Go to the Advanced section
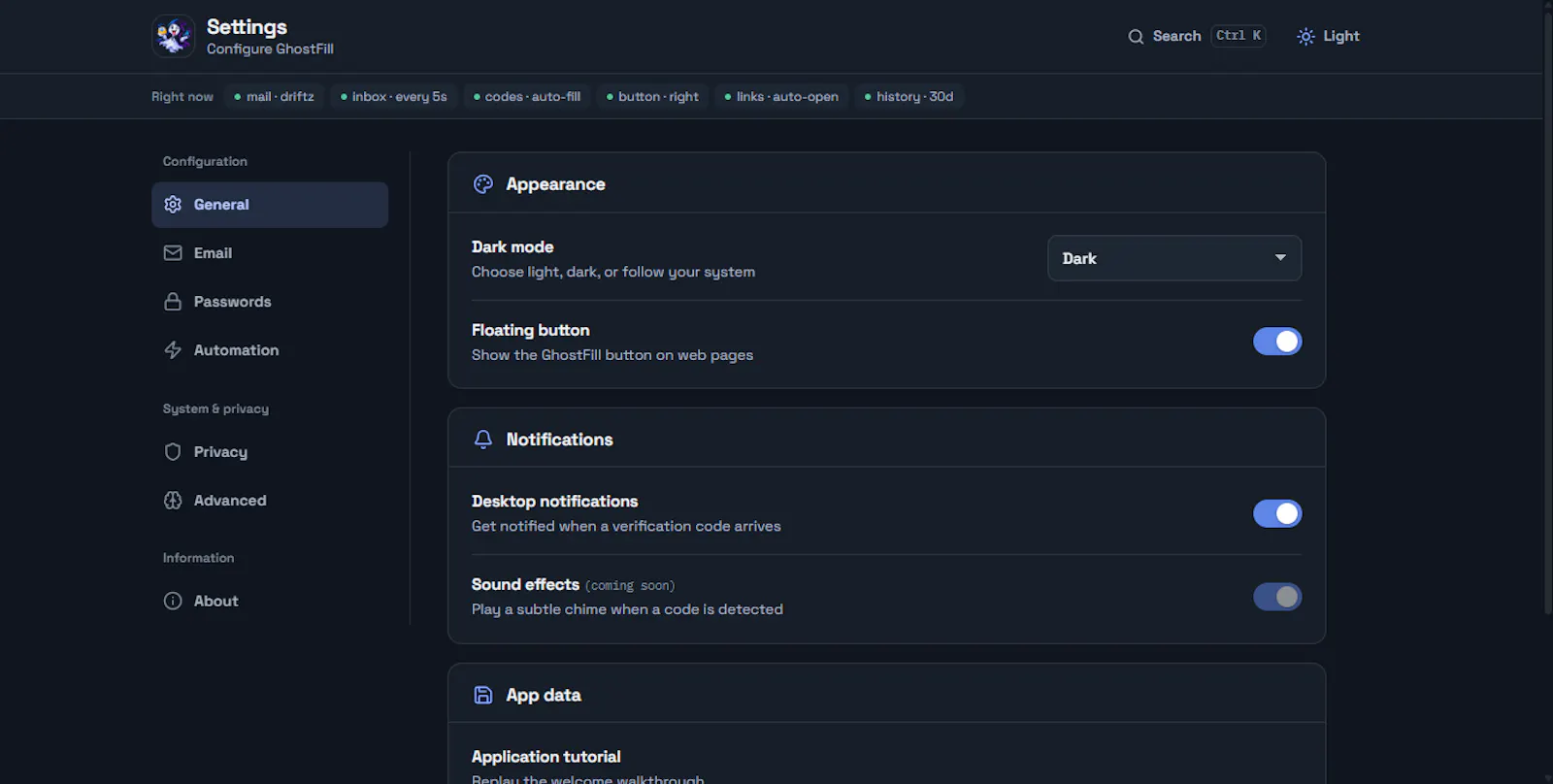The image size is (1553, 784). pyautogui.click(x=270, y=501)
